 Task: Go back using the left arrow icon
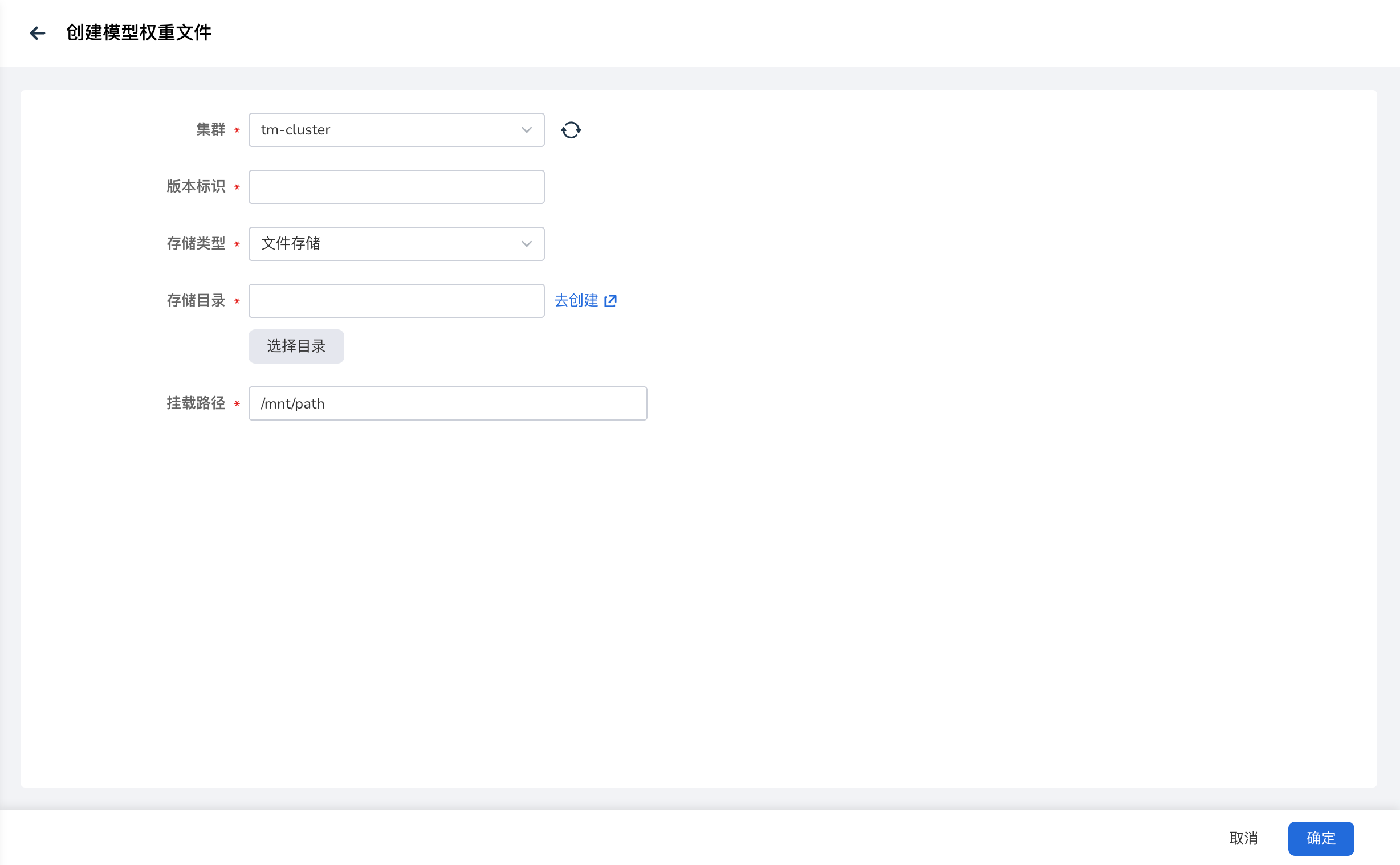point(37,33)
